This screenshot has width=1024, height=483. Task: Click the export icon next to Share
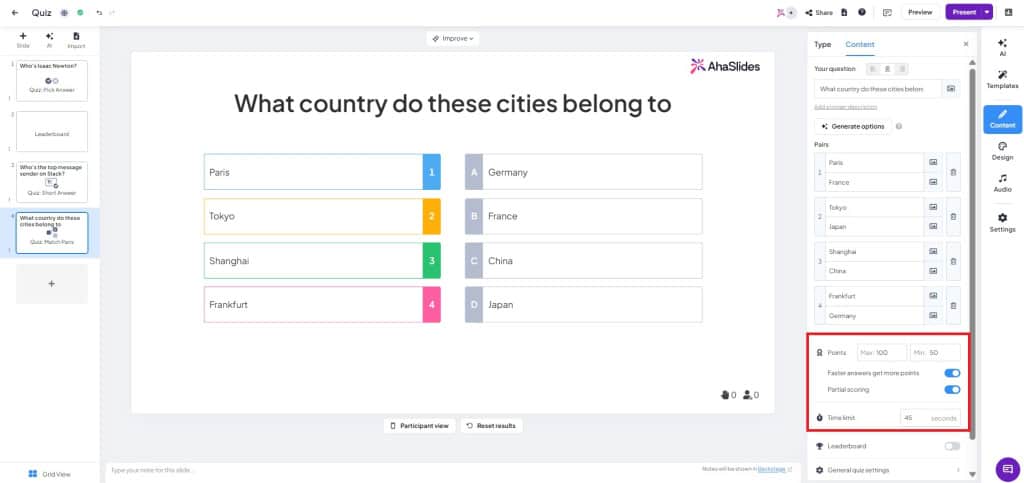[x=844, y=12]
